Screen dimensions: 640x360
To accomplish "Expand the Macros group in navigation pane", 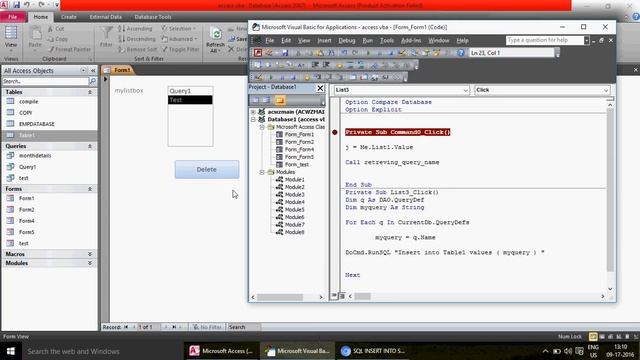I will tap(90, 254).
